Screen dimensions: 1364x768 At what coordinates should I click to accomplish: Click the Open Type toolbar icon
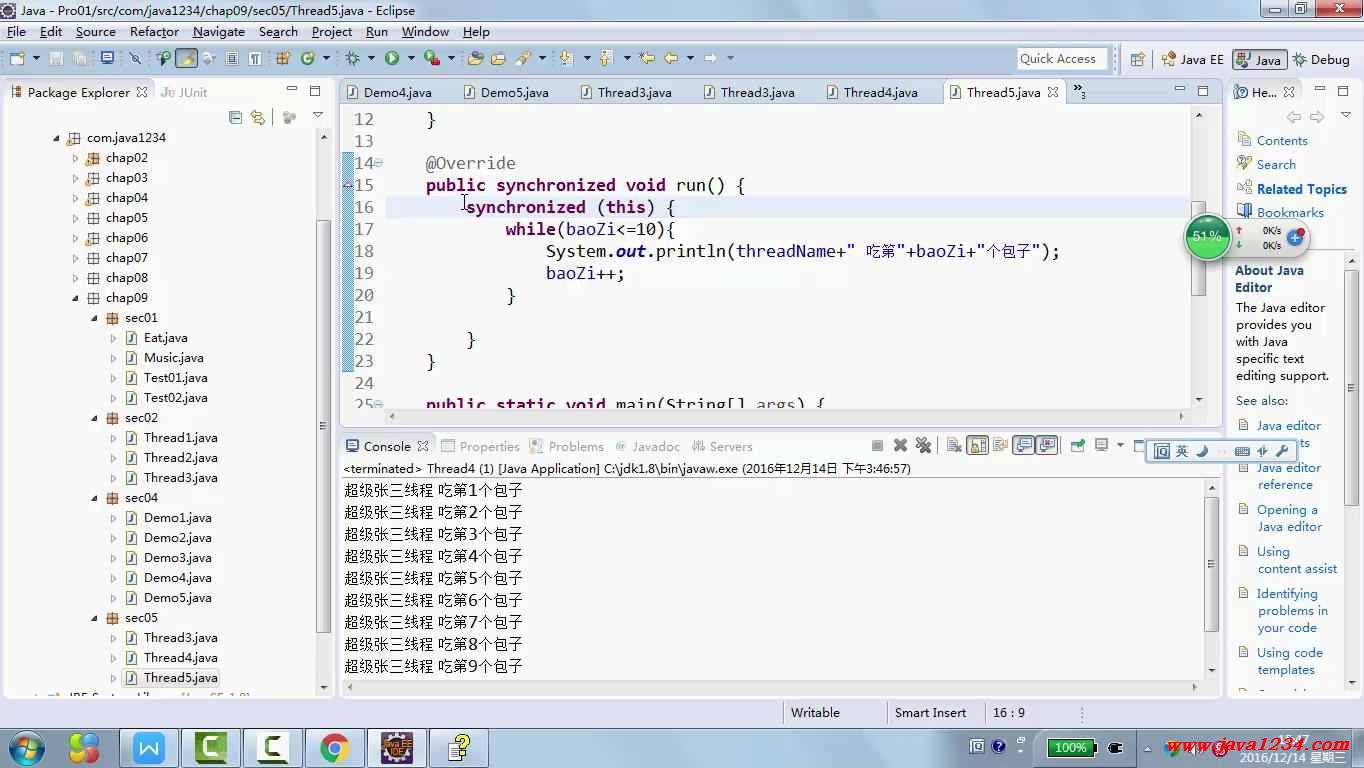pos(475,59)
